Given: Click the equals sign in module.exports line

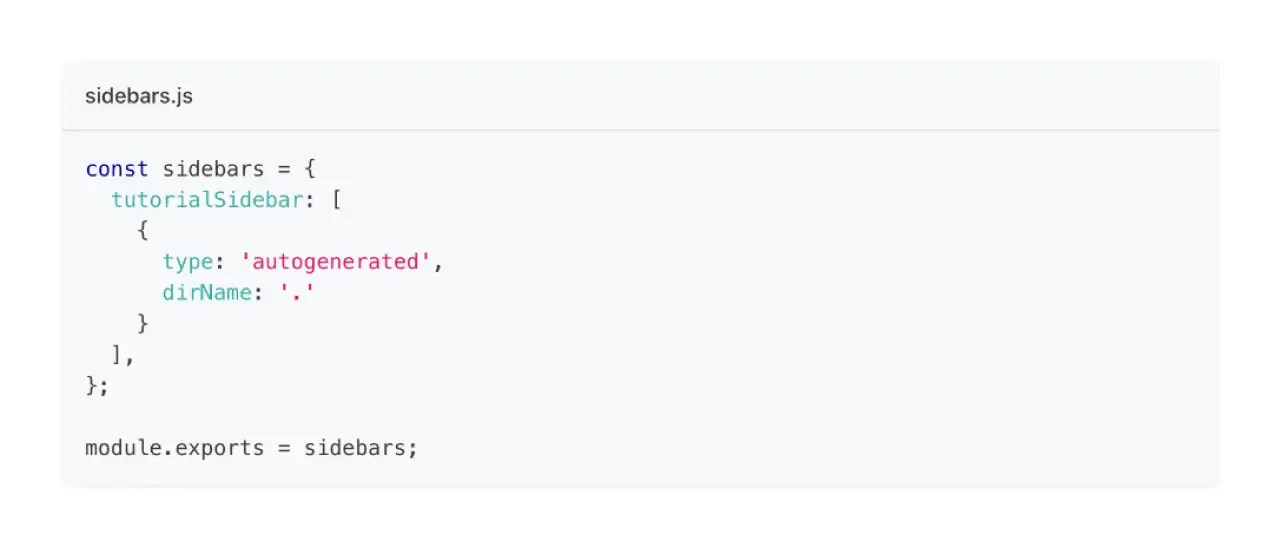Looking at the screenshot, I should tap(284, 447).
